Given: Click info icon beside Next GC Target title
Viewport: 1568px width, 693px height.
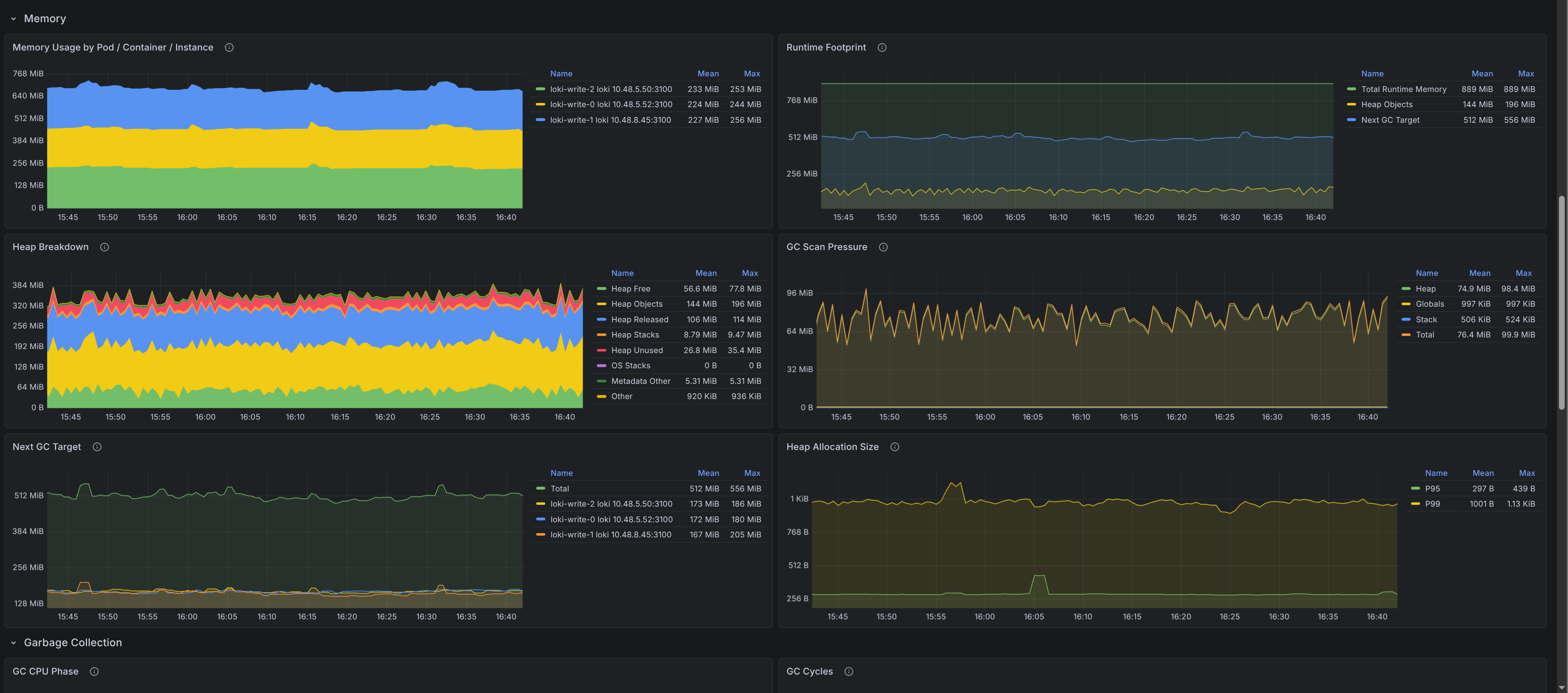Looking at the screenshot, I should [97, 447].
